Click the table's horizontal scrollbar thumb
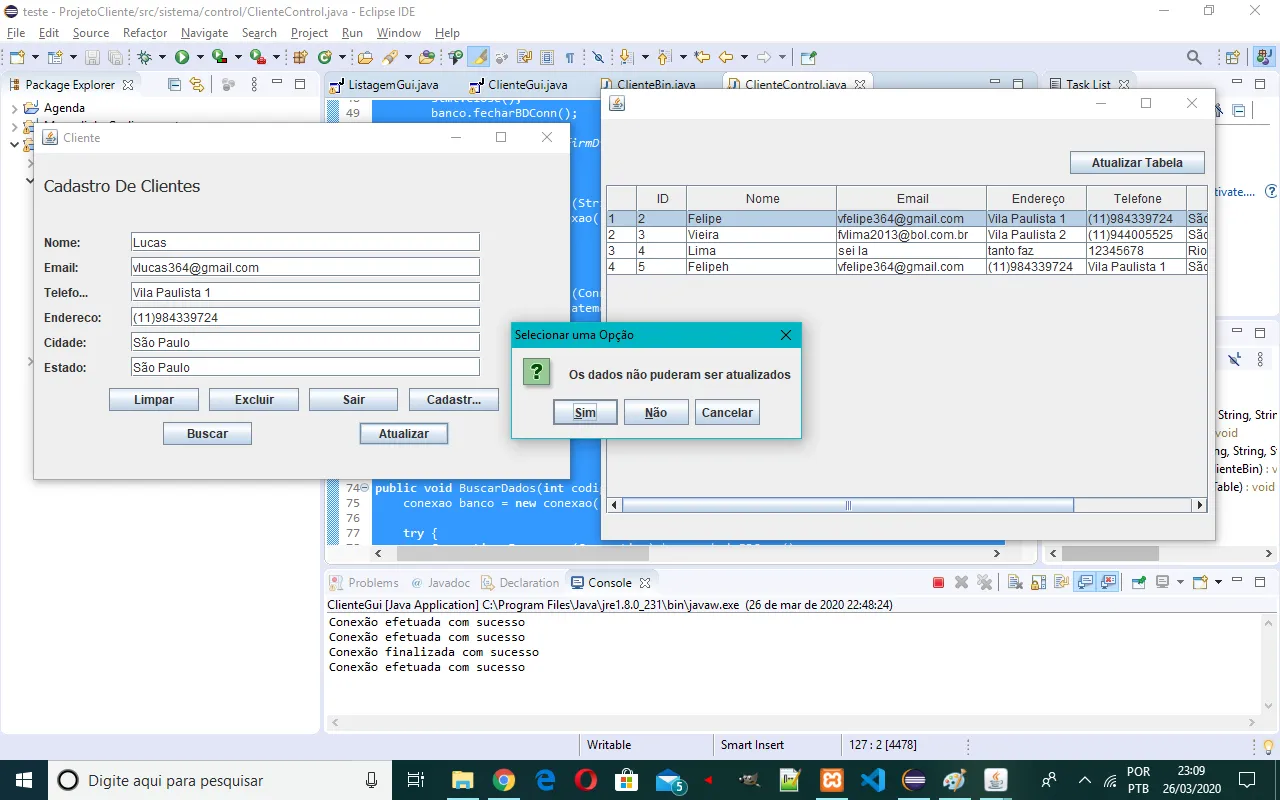 (848, 506)
